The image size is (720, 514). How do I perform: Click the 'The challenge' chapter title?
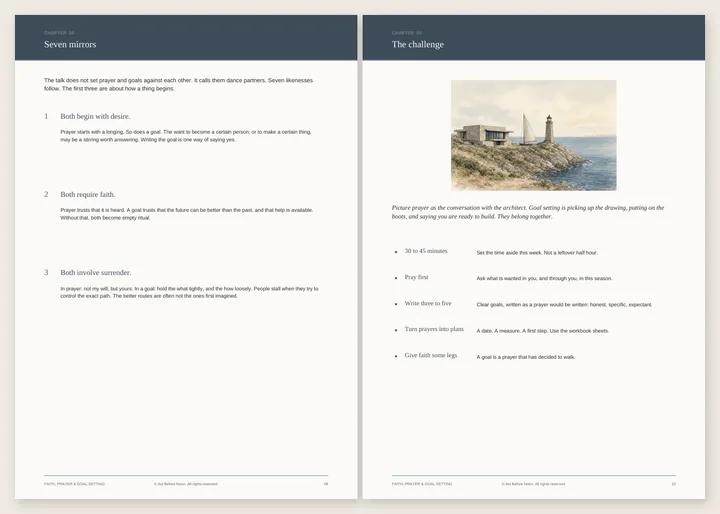pyautogui.click(x=418, y=45)
